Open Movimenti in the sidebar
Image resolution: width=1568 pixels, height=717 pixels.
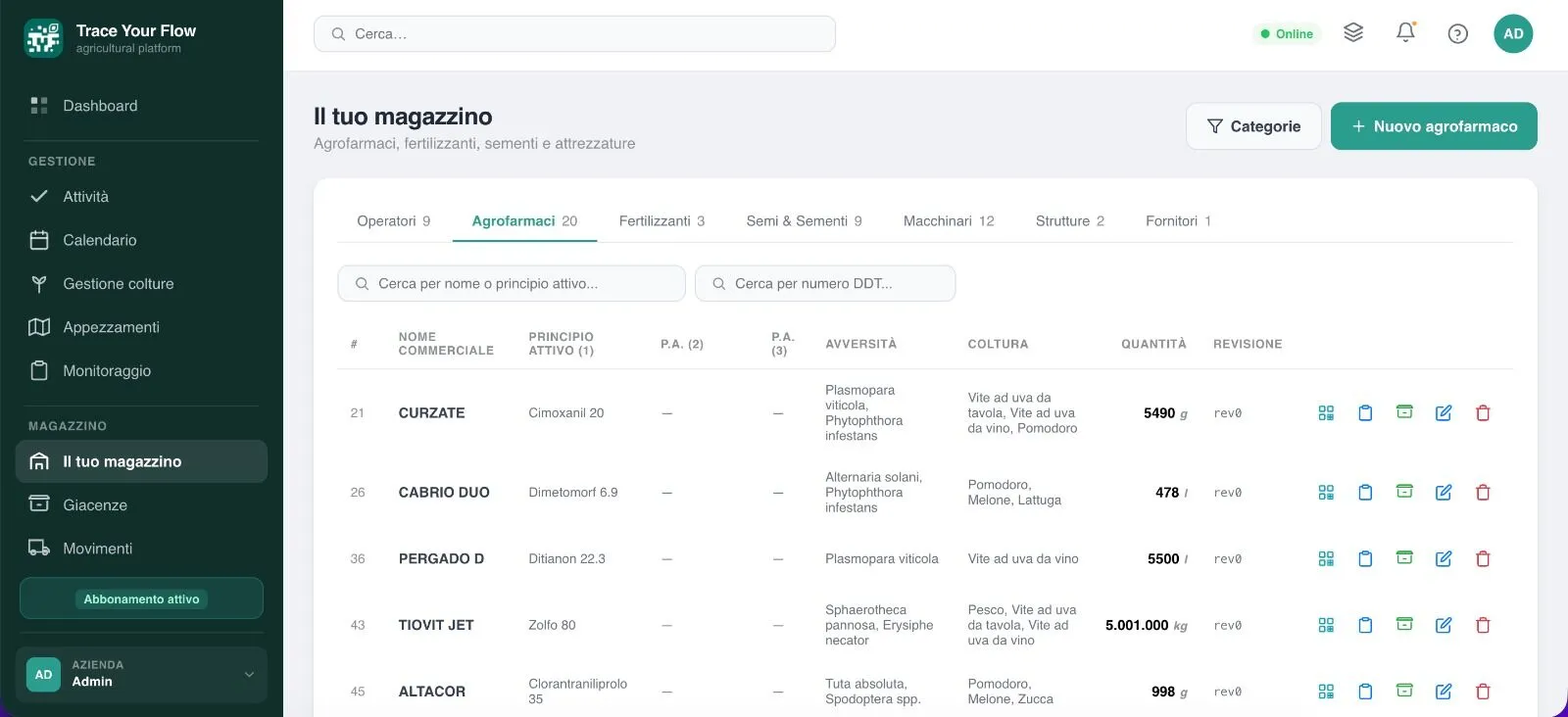tap(141, 549)
